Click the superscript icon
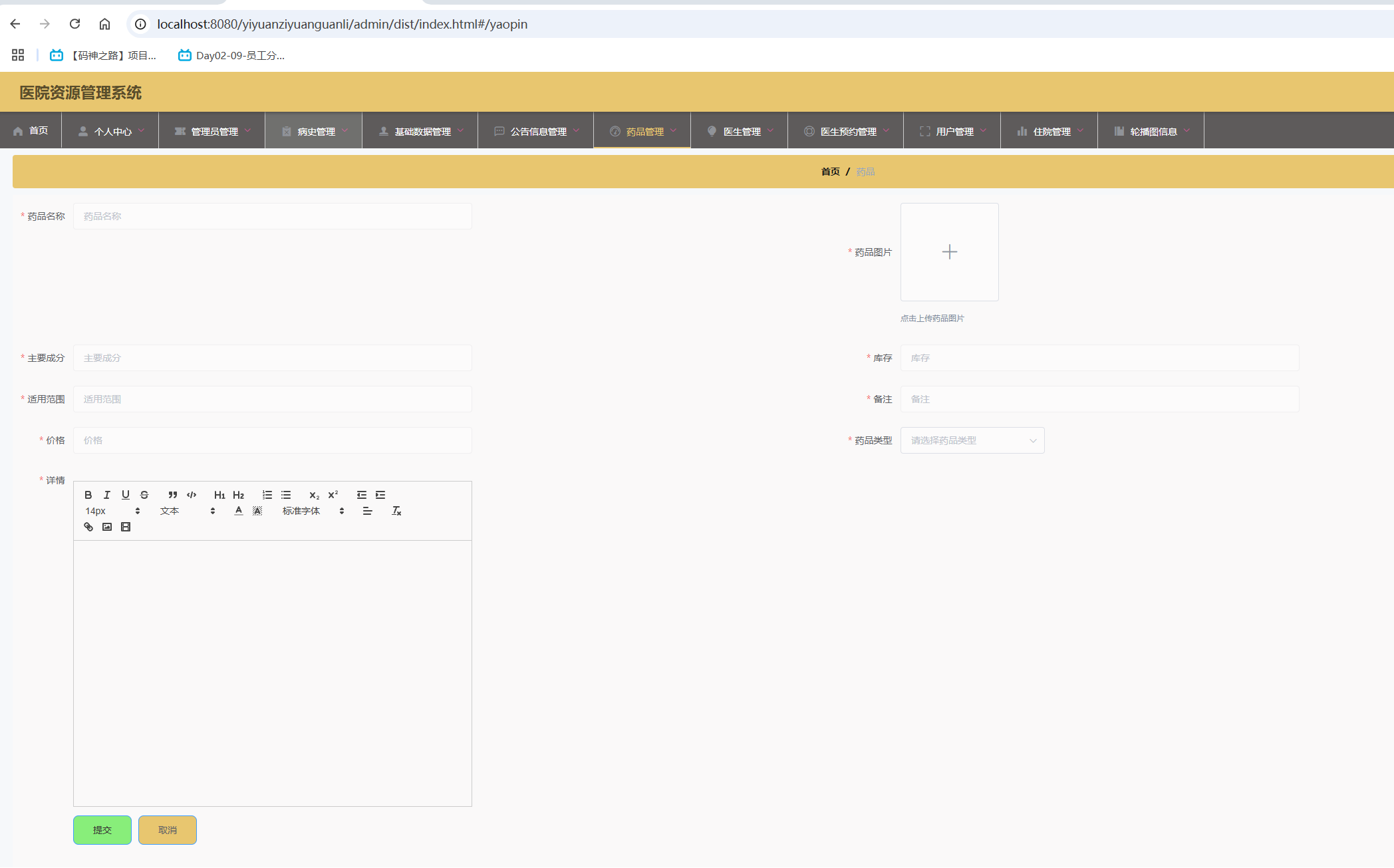 coord(333,495)
